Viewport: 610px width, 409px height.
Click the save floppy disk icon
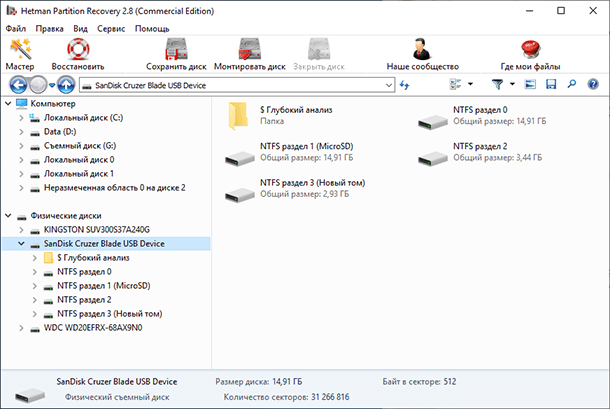pos(551,84)
